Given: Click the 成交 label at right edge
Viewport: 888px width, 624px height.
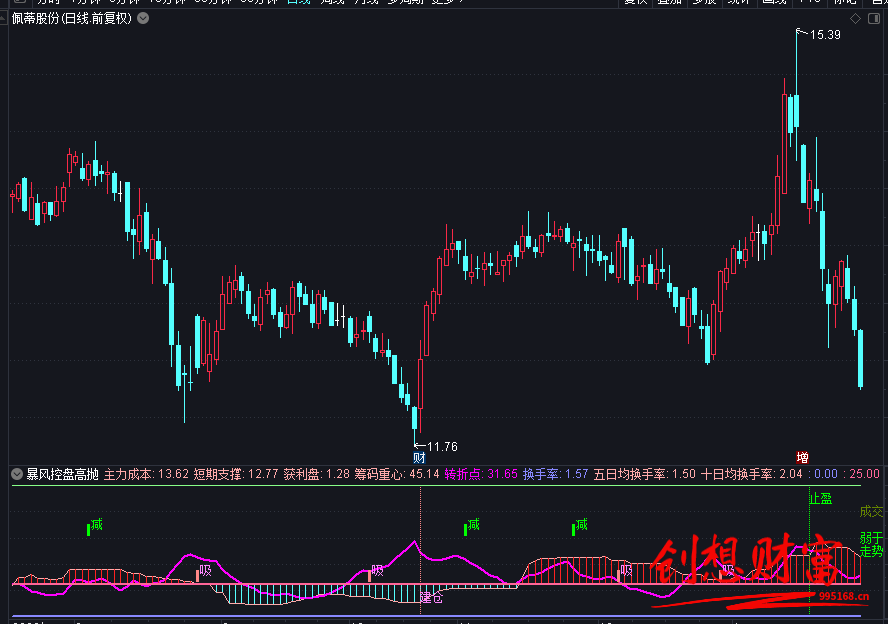Looking at the screenshot, I should pyautogui.click(x=871, y=511).
